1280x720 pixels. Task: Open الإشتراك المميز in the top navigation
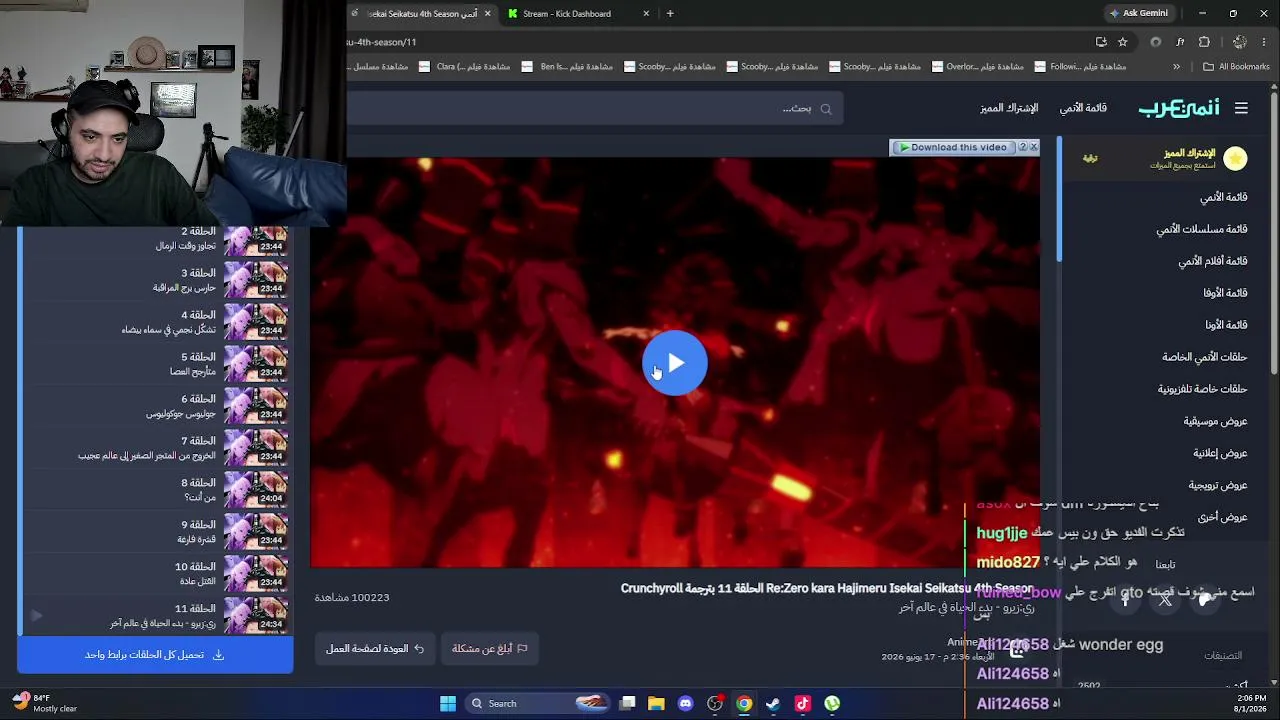[1009, 108]
